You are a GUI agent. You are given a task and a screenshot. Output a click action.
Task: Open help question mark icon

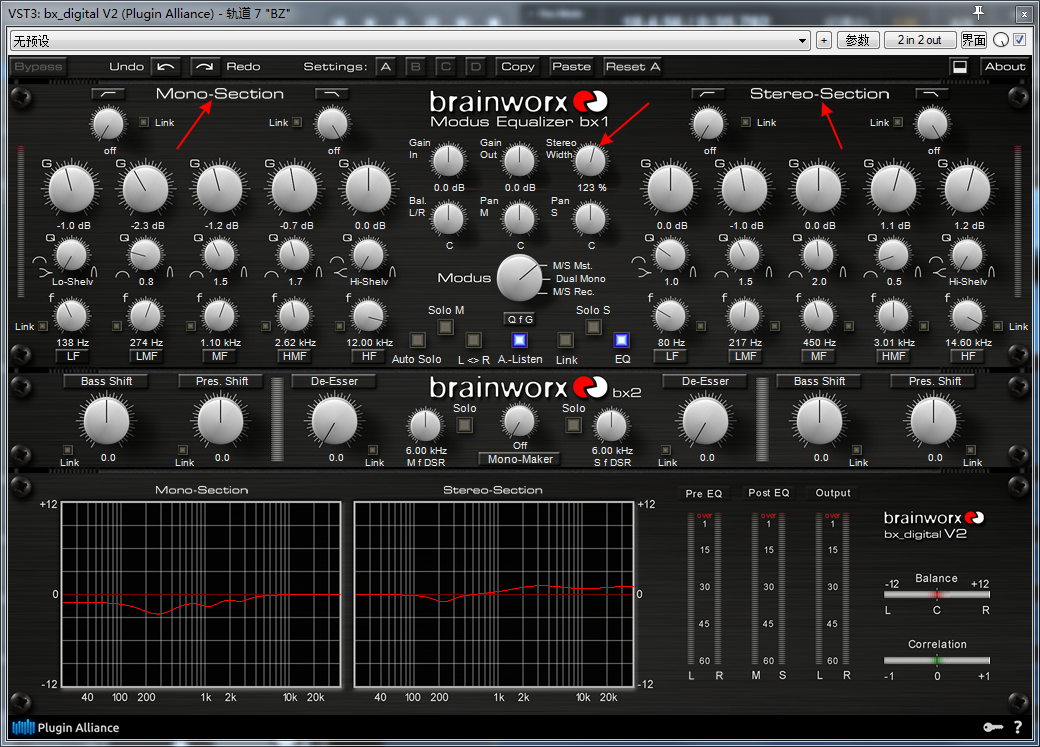click(1018, 727)
